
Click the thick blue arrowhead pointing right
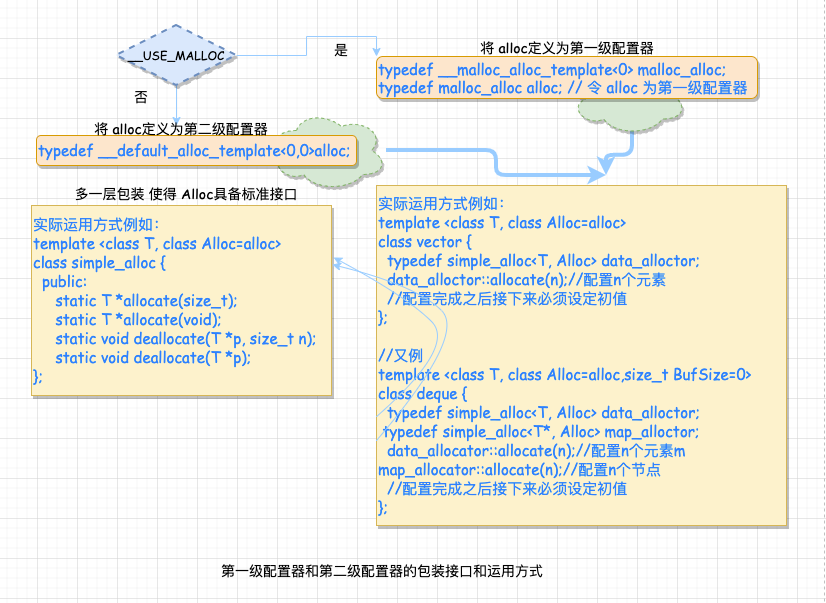(x=597, y=174)
